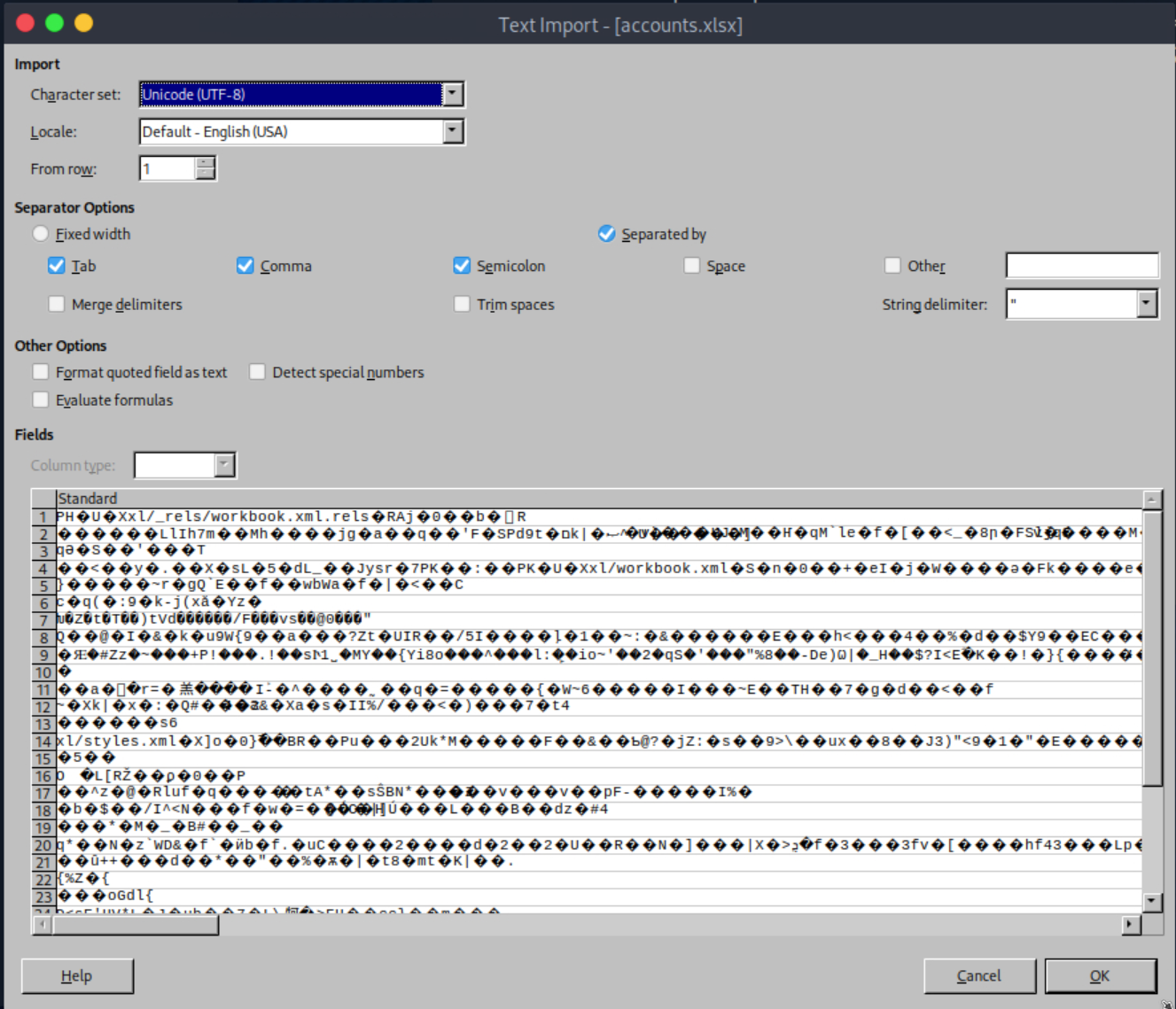Click OK to import accounts.xlsx

pos(1101,975)
